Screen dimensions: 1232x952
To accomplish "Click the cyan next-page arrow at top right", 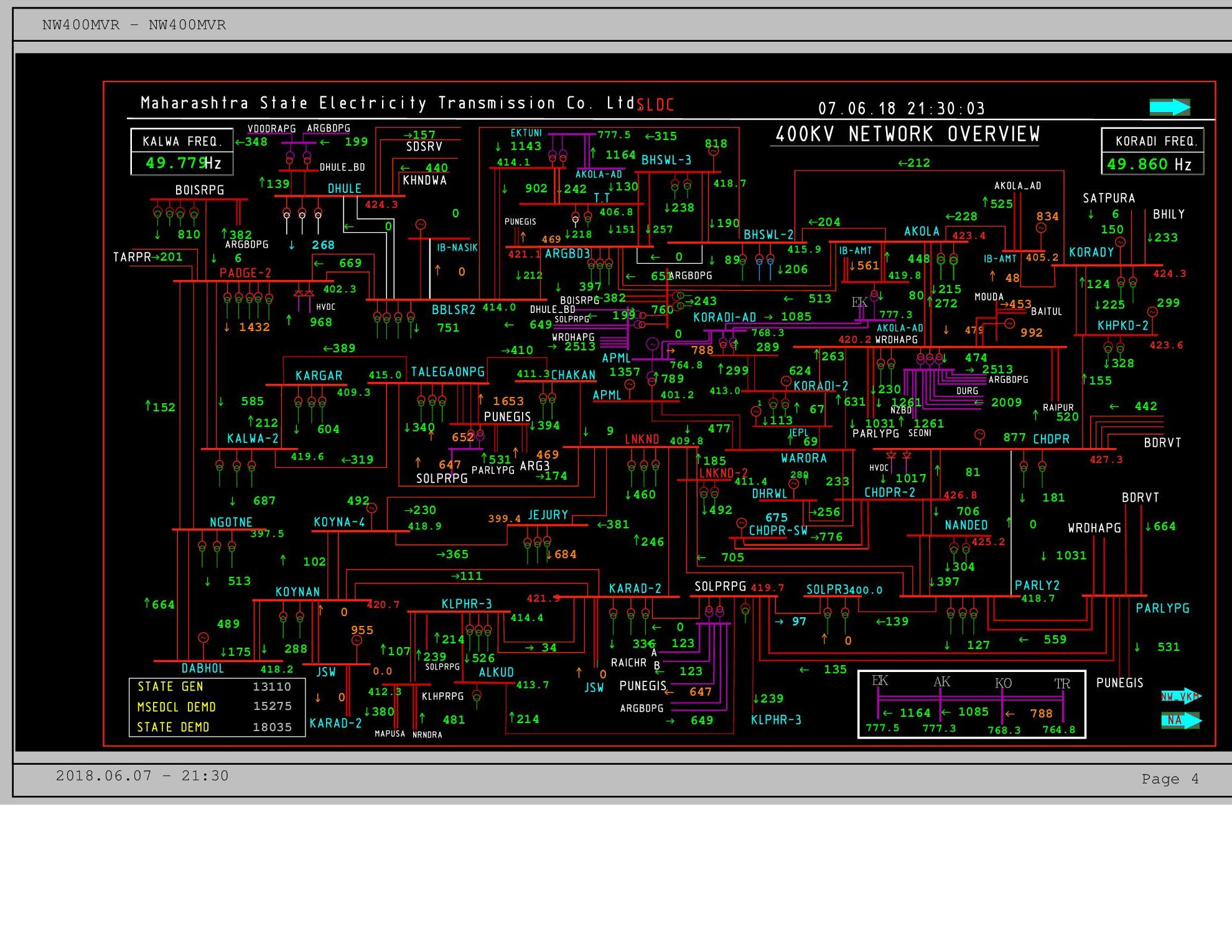I will (x=1170, y=107).
